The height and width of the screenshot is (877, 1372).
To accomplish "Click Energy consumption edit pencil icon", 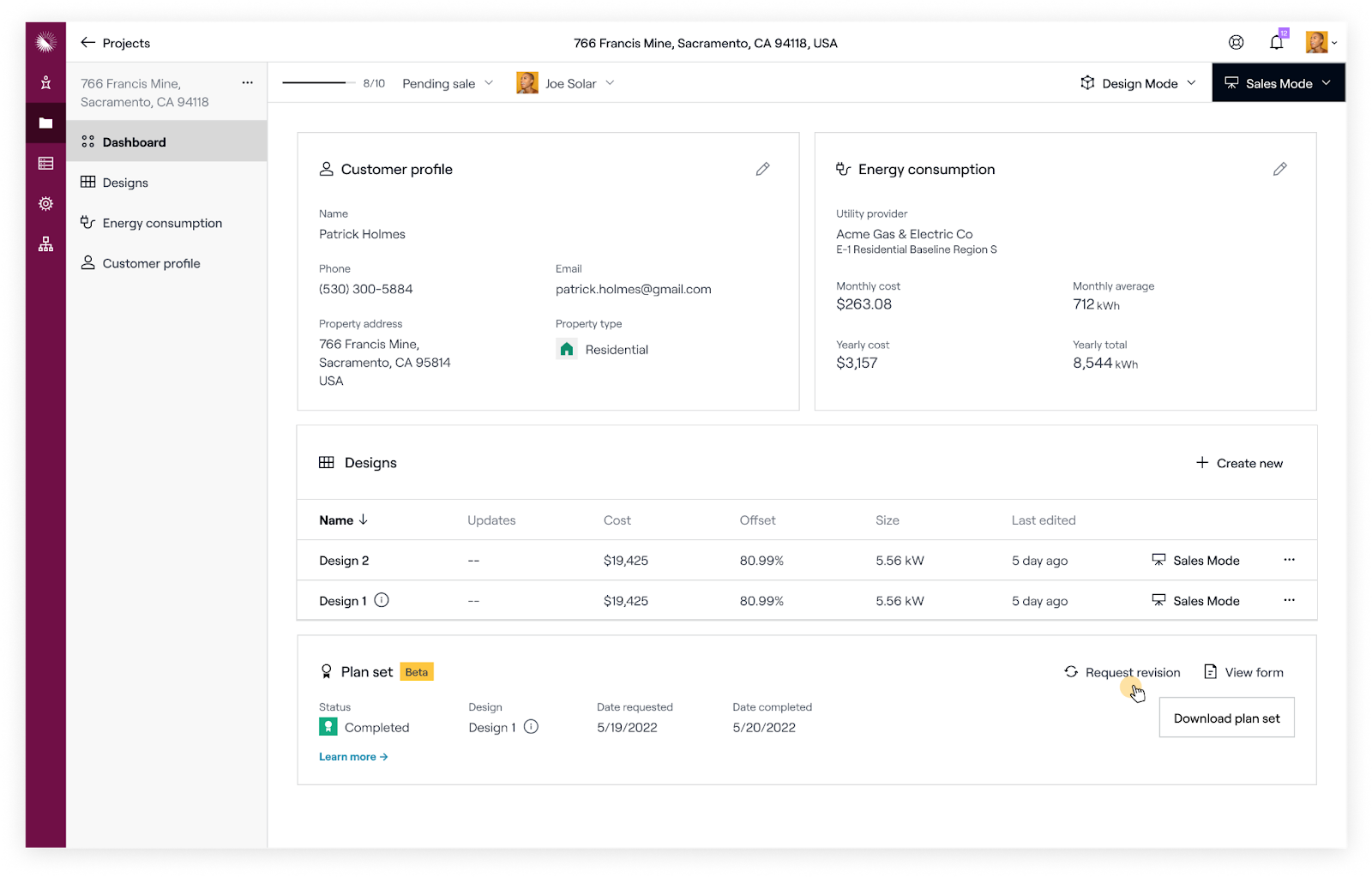I will click(x=1279, y=169).
